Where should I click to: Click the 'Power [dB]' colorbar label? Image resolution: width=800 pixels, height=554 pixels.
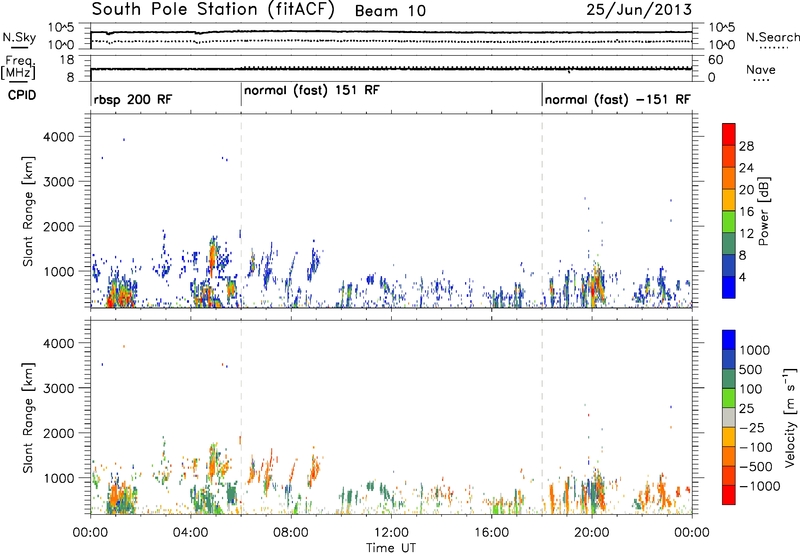pyautogui.click(x=763, y=211)
